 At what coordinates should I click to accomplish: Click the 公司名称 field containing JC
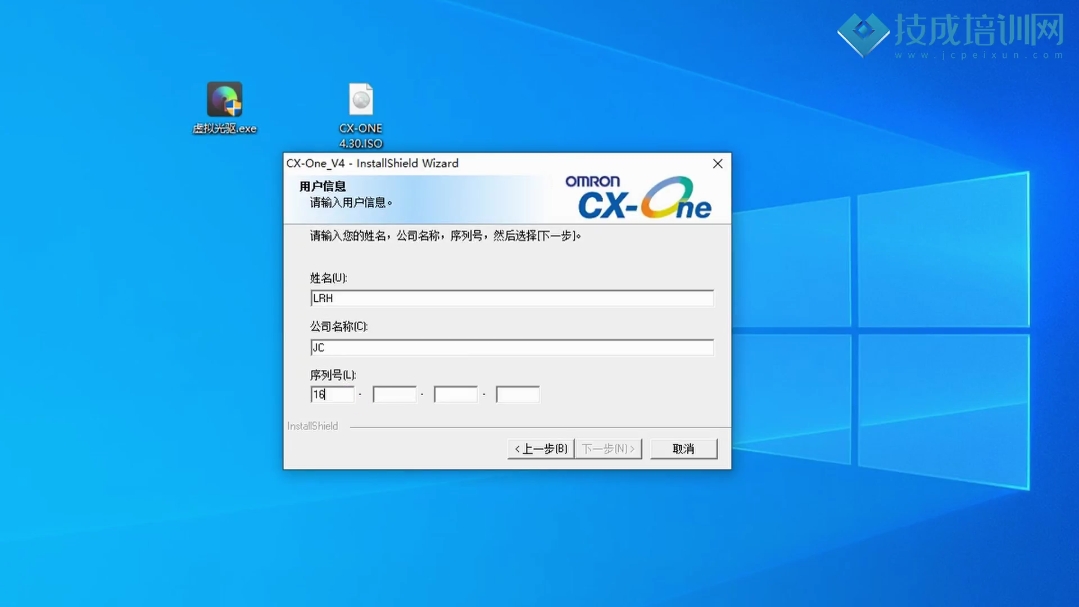[x=512, y=348]
